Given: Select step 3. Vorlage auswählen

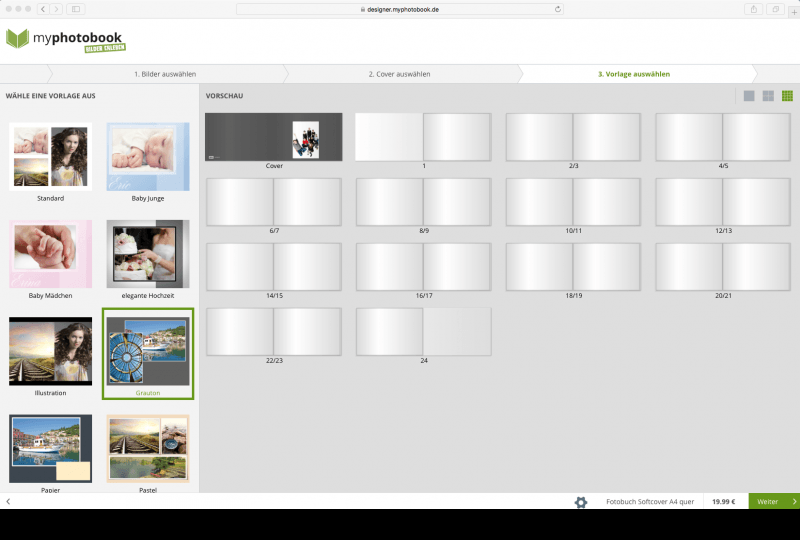Looking at the screenshot, I should [634, 74].
